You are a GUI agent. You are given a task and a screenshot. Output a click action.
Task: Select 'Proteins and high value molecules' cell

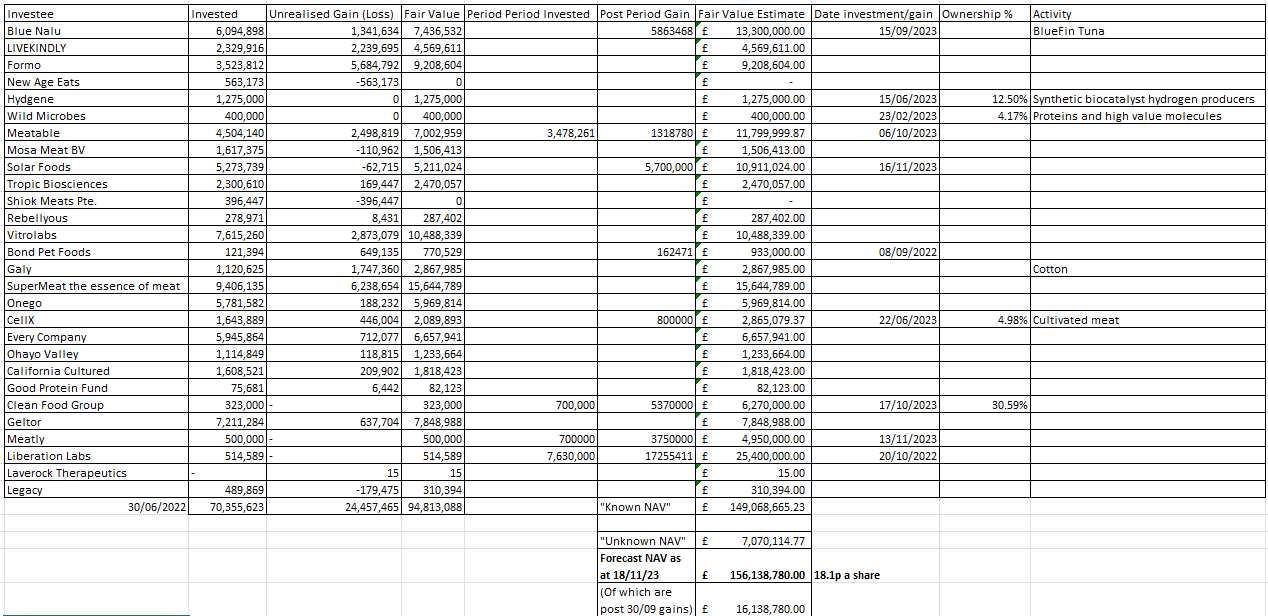point(1147,116)
